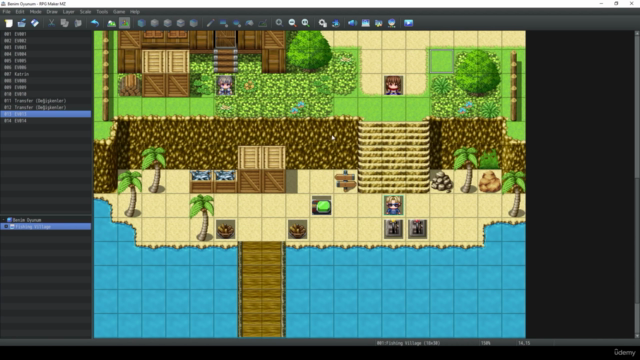Collapse the Benim Oyunum project tree node
Image resolution: width=640 pixels, height=360 pixels.
point(3,220)
